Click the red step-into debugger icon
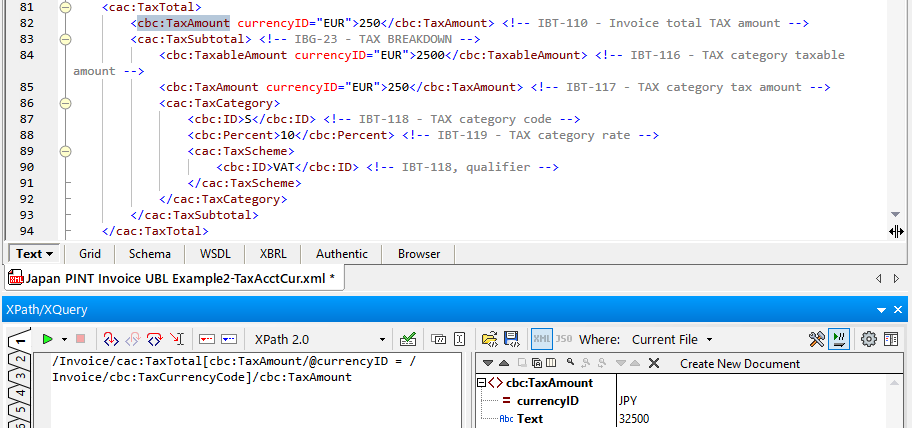 pyautogui.click(x=111, y=339)
